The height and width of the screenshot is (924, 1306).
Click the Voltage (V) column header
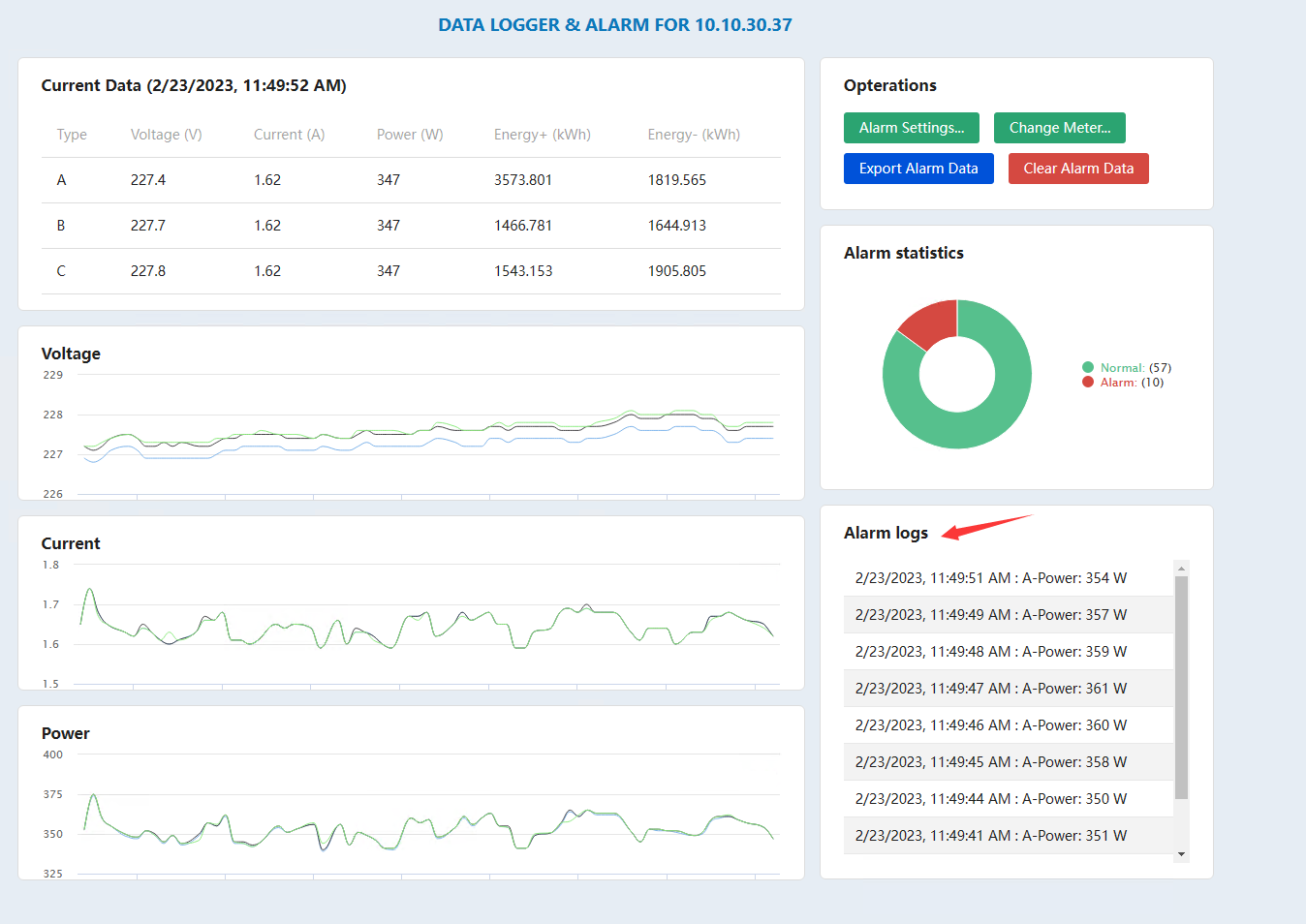(166, 135)
